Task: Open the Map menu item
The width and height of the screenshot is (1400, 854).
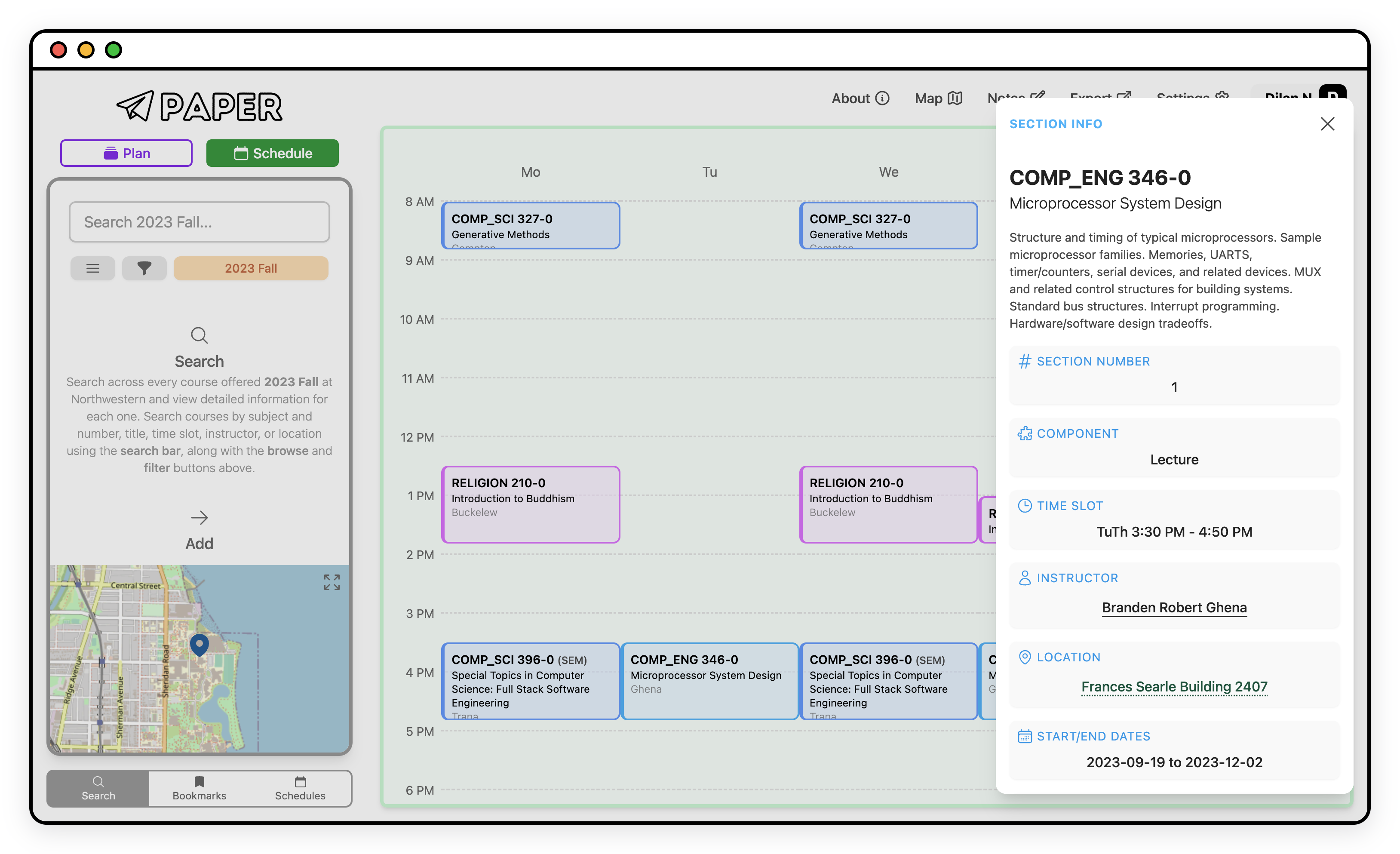Action: (x=938, y=98)
